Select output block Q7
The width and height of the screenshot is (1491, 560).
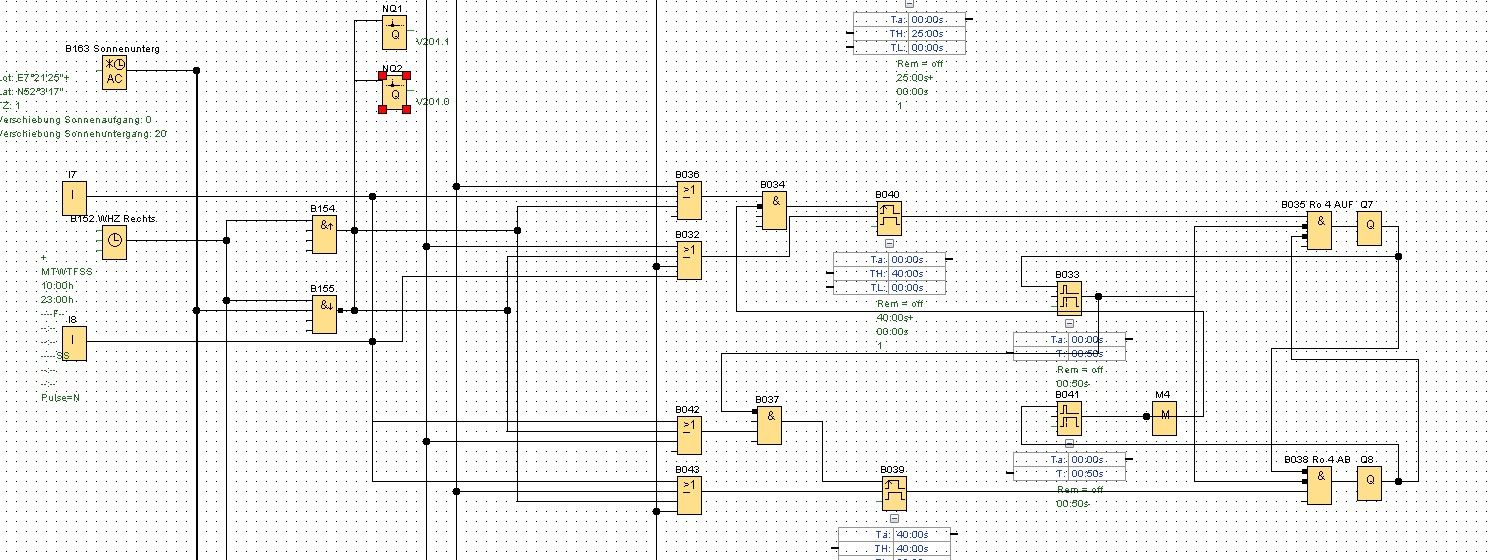tap(1369, 226)
